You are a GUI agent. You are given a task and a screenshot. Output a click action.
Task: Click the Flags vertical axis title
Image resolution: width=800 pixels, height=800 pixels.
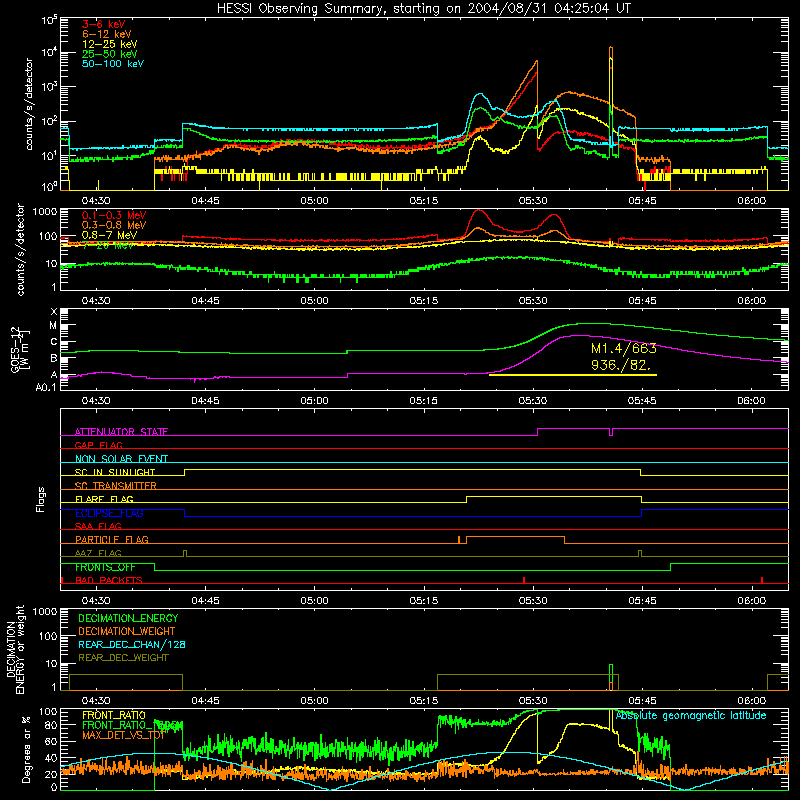click(x=41, y=499)
